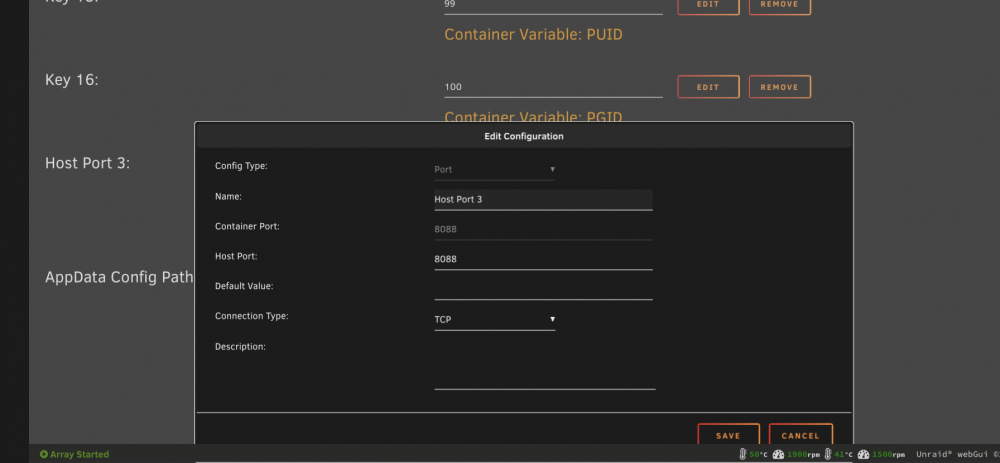Click Edit next to the value 99
1000x463 pixels.
pyautogui.click(x=708, y=5)
